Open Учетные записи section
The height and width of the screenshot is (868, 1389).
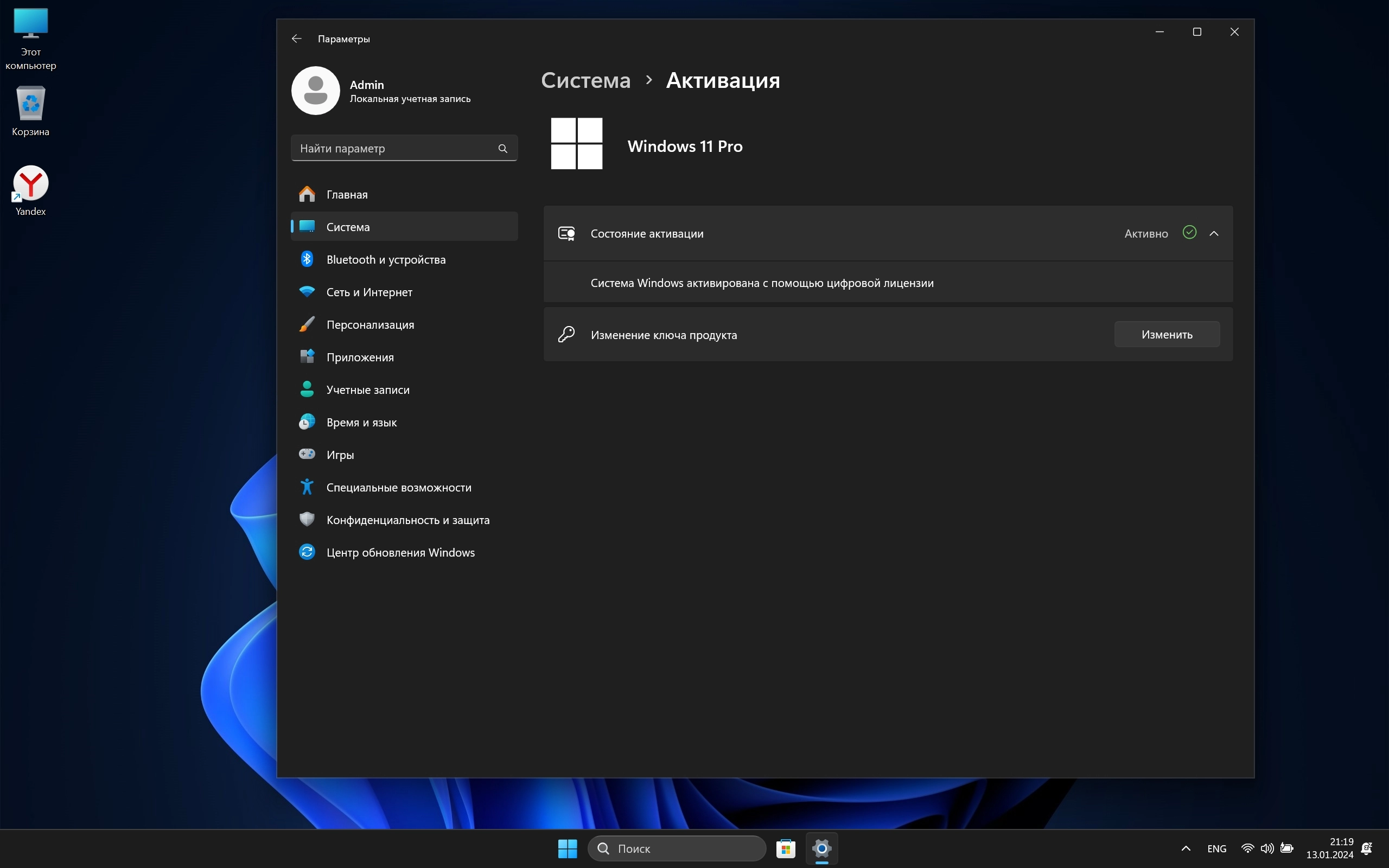(x=367, y=390)
